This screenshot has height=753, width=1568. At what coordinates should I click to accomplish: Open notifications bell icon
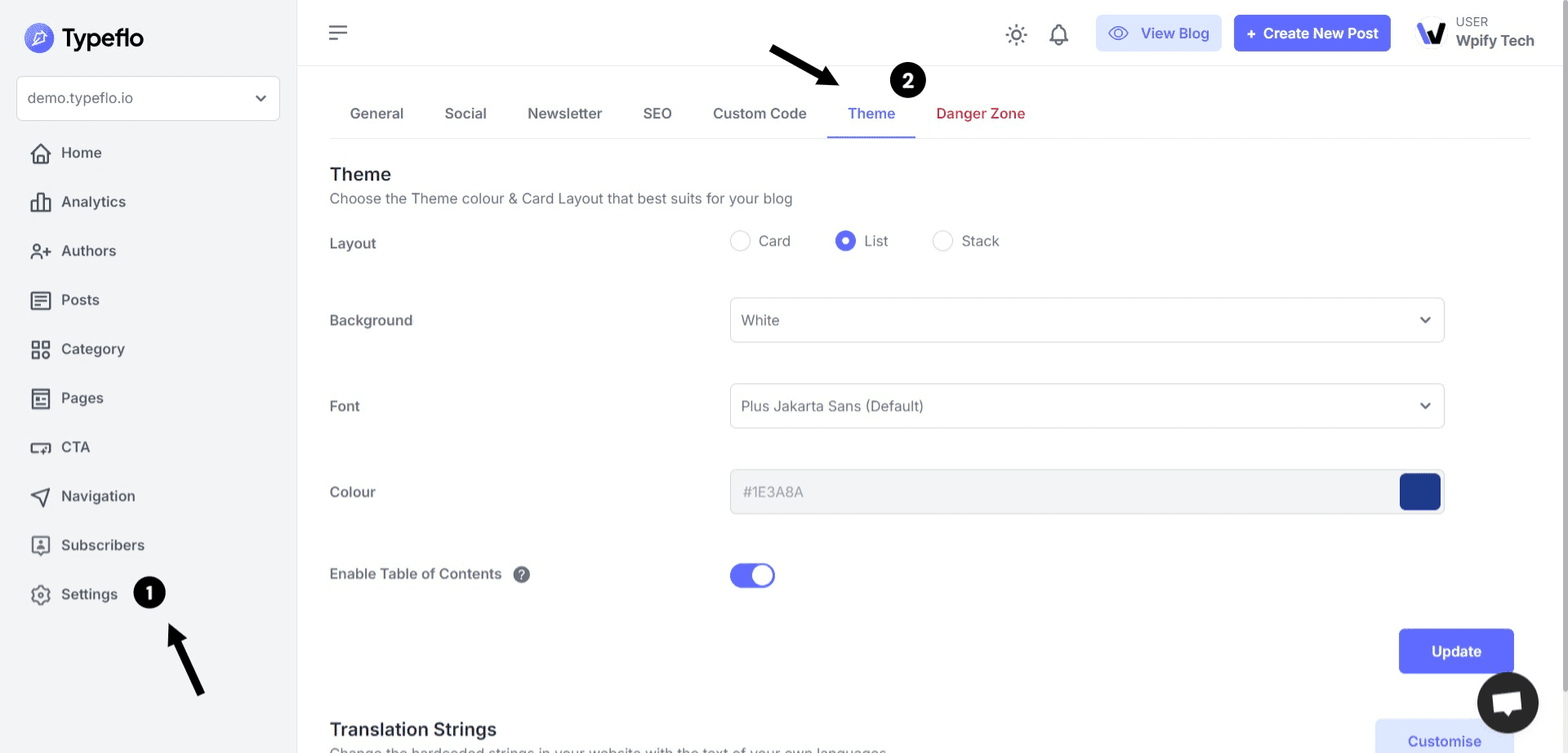[1058, 34]
